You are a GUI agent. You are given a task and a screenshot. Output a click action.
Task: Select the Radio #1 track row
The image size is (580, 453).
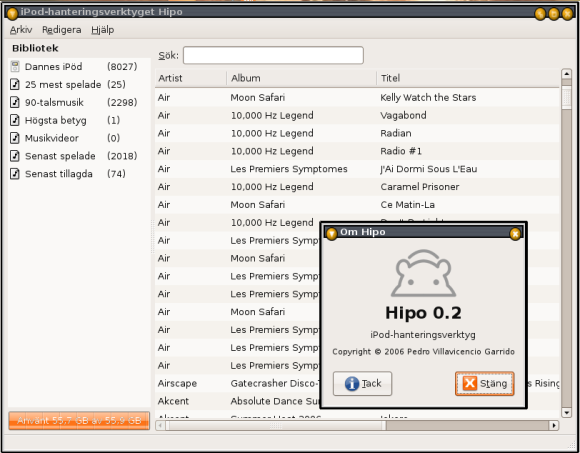click(357, 151)
